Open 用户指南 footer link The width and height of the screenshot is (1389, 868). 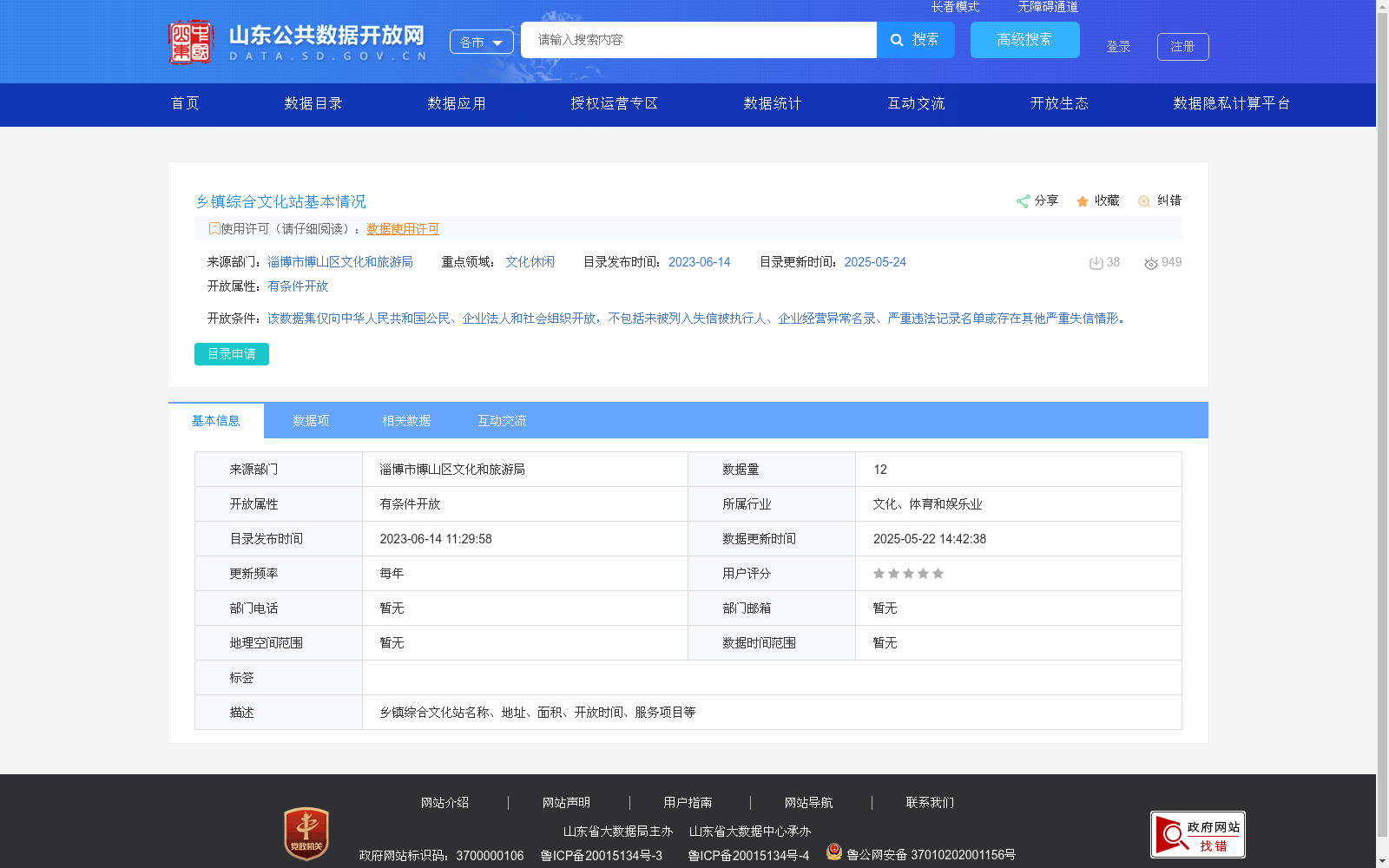tap(688, 803)
